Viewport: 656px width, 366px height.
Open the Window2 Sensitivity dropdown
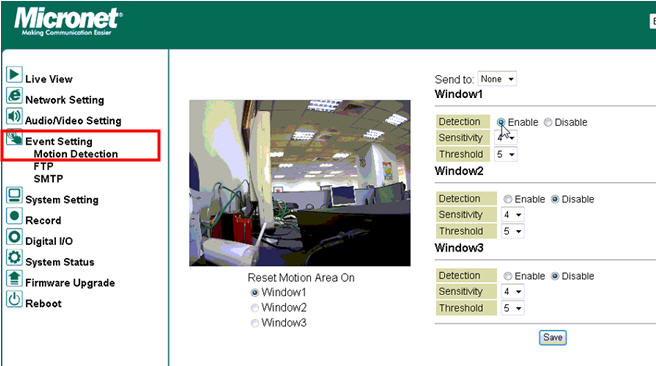click(512, 215)
